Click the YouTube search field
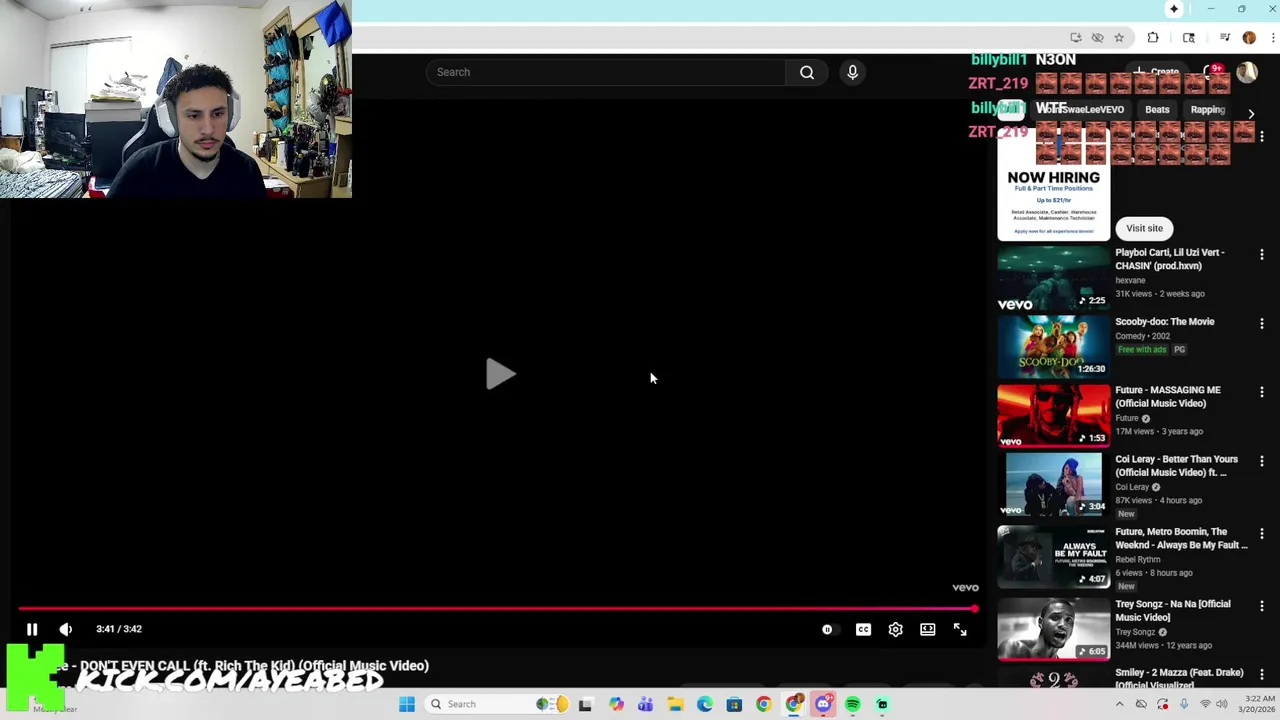 (606, 72)
